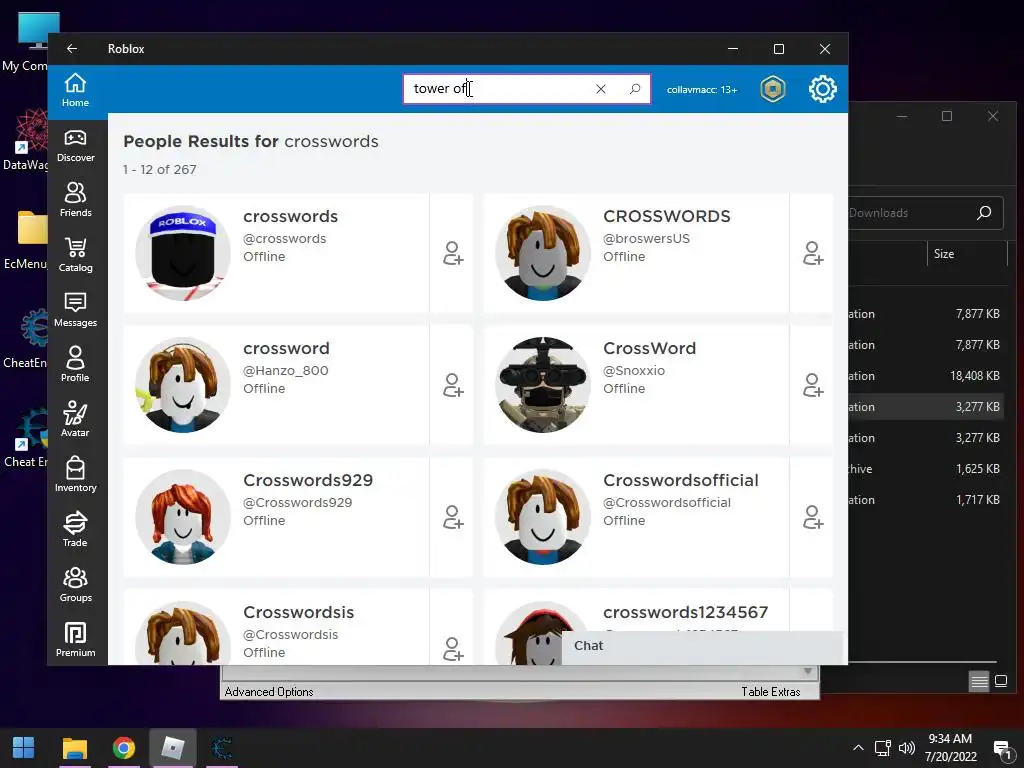Switch to Roblox taskbar icon
This screenshot has width=1024, height=768.
pos(172,748)
